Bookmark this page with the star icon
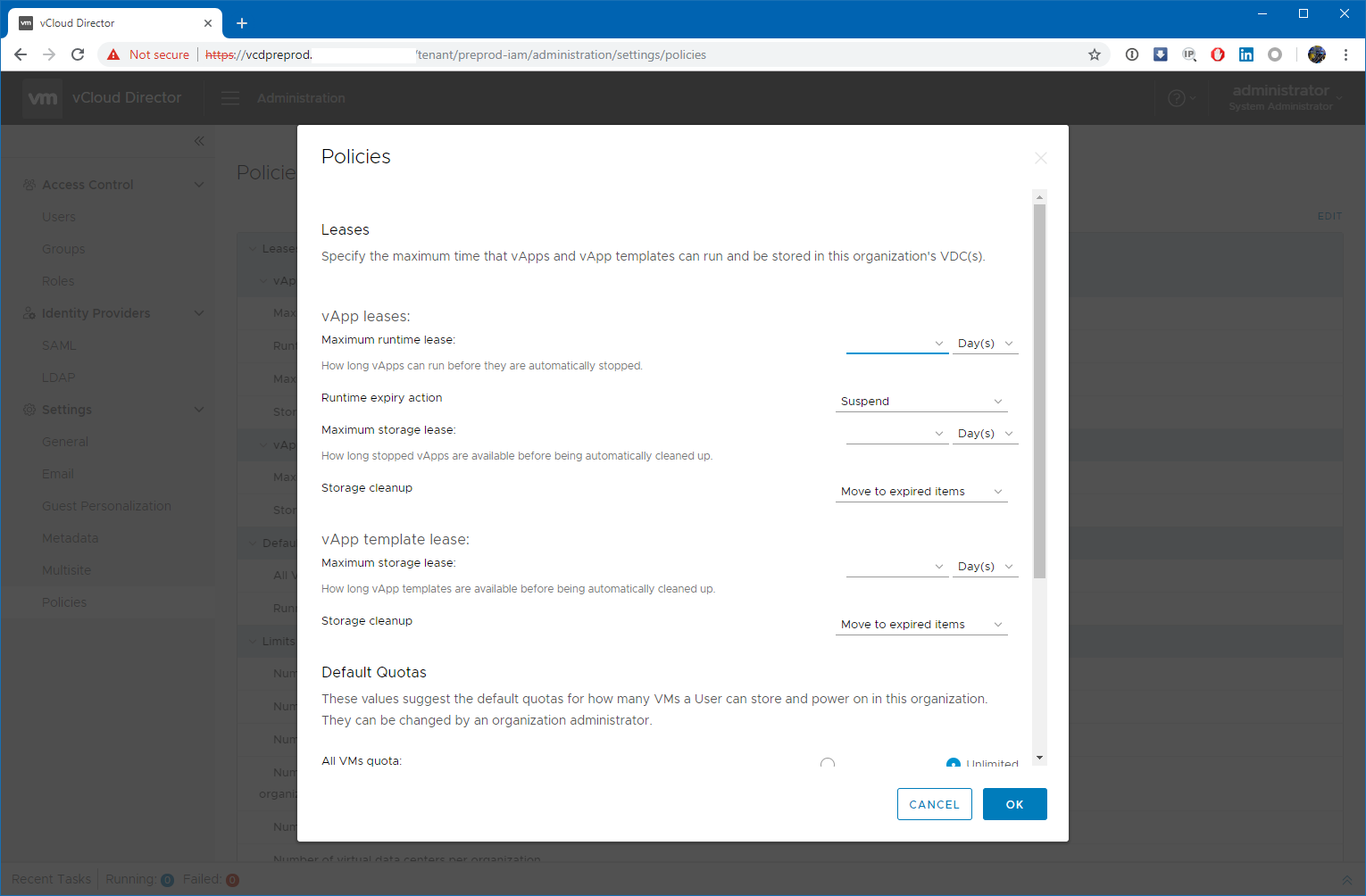 coord(1095,54)
